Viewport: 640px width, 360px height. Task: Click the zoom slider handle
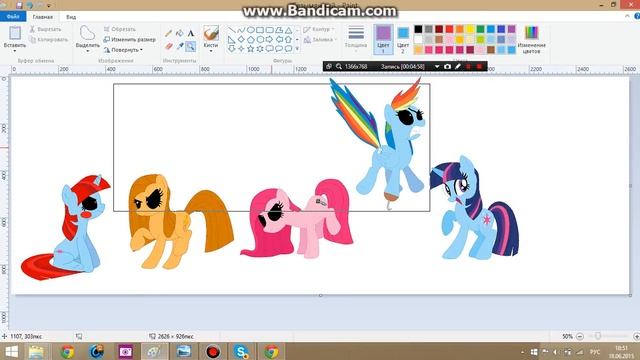tap(598, 336)
